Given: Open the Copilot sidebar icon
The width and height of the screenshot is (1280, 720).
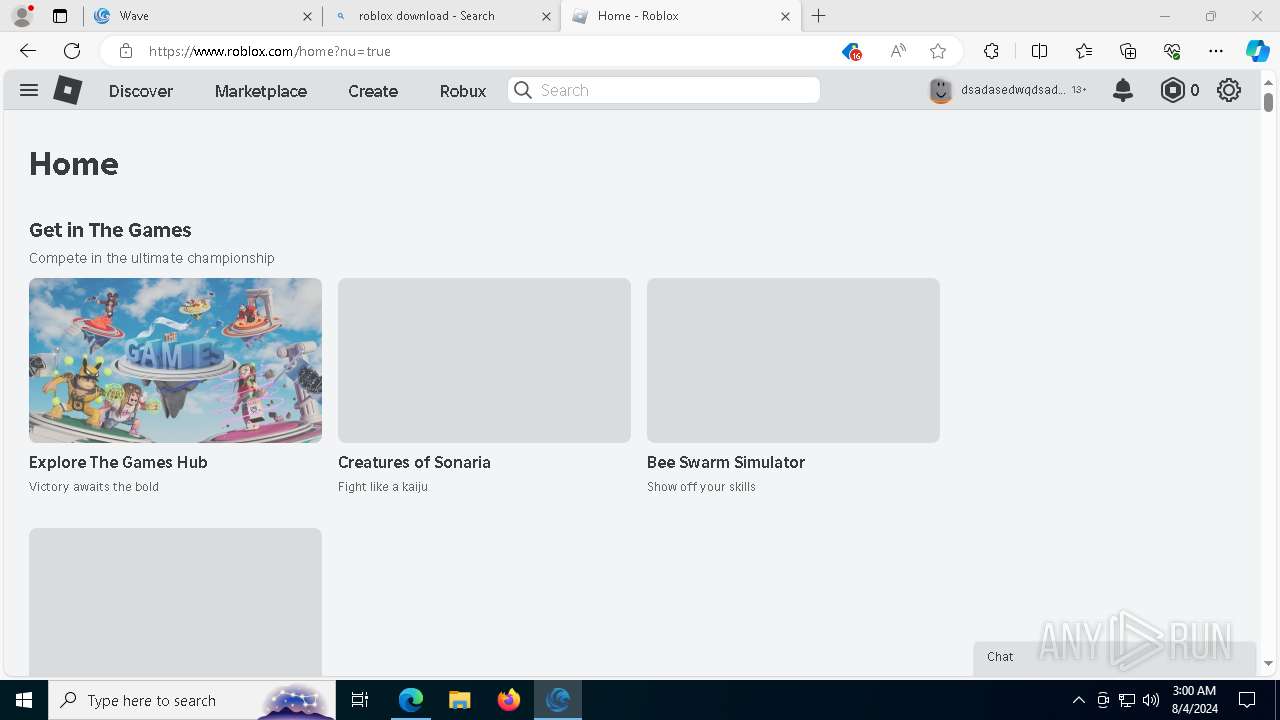Looking at the screenshot, I should (x=1257, y=51).
